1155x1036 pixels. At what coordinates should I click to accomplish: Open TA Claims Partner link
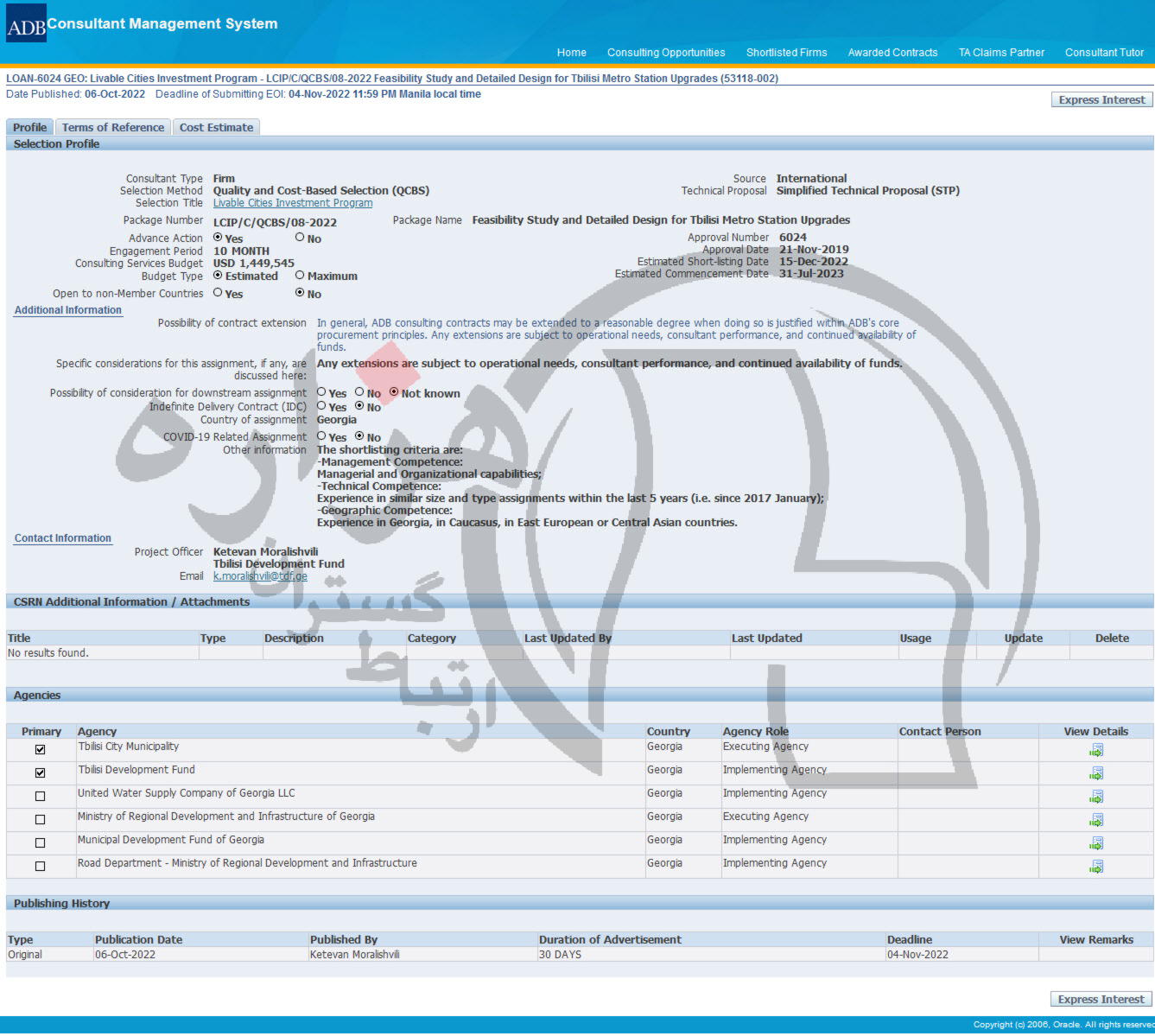pyautogui.click(x=1001, y=53)
